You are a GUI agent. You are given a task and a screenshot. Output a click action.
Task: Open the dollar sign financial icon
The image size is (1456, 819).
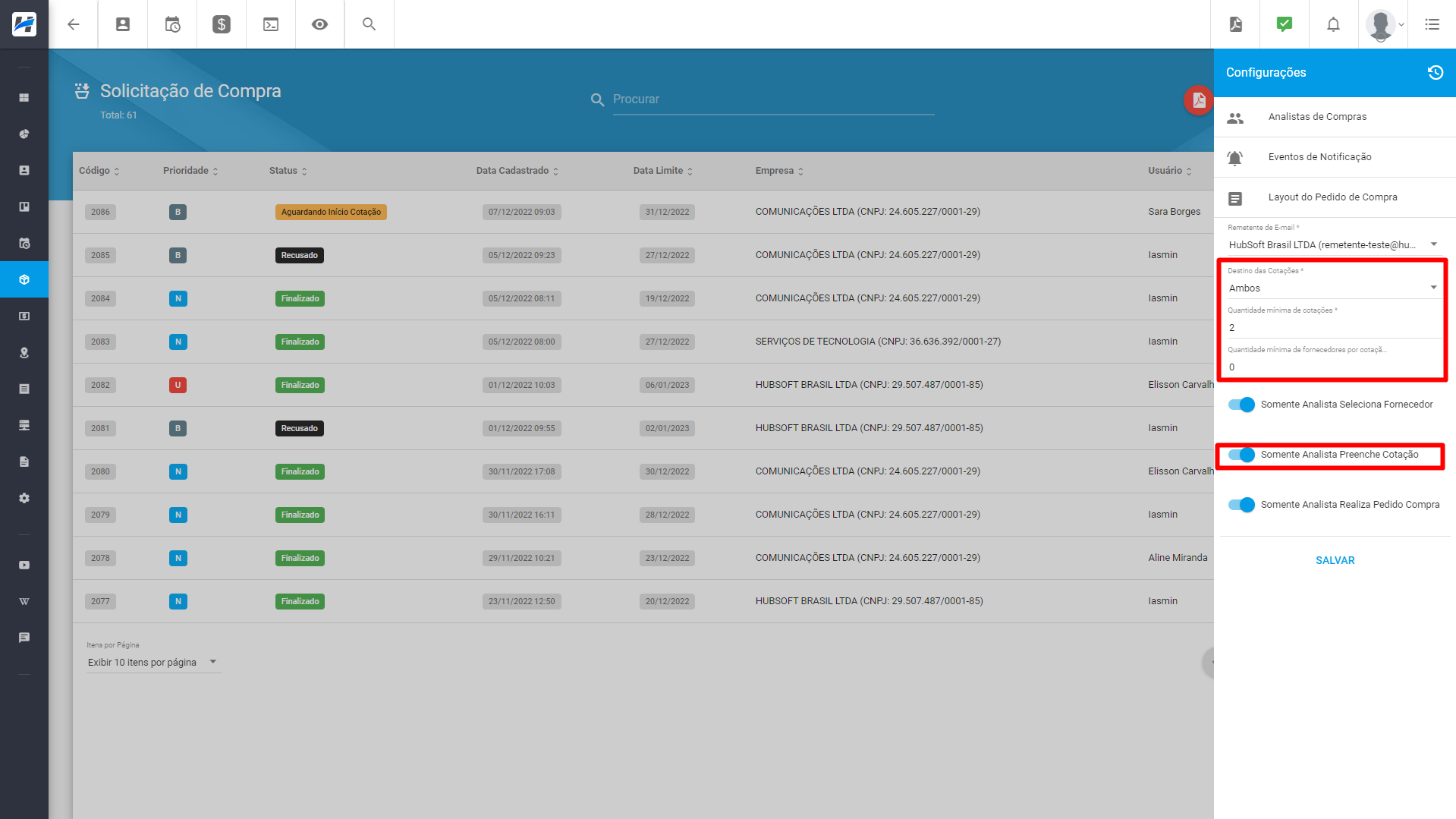pos(222,24)
